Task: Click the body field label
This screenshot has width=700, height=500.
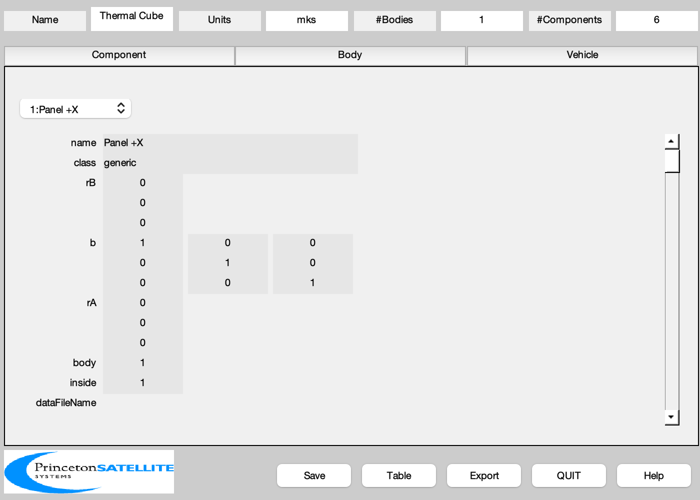Action: (x=84, y=363)
